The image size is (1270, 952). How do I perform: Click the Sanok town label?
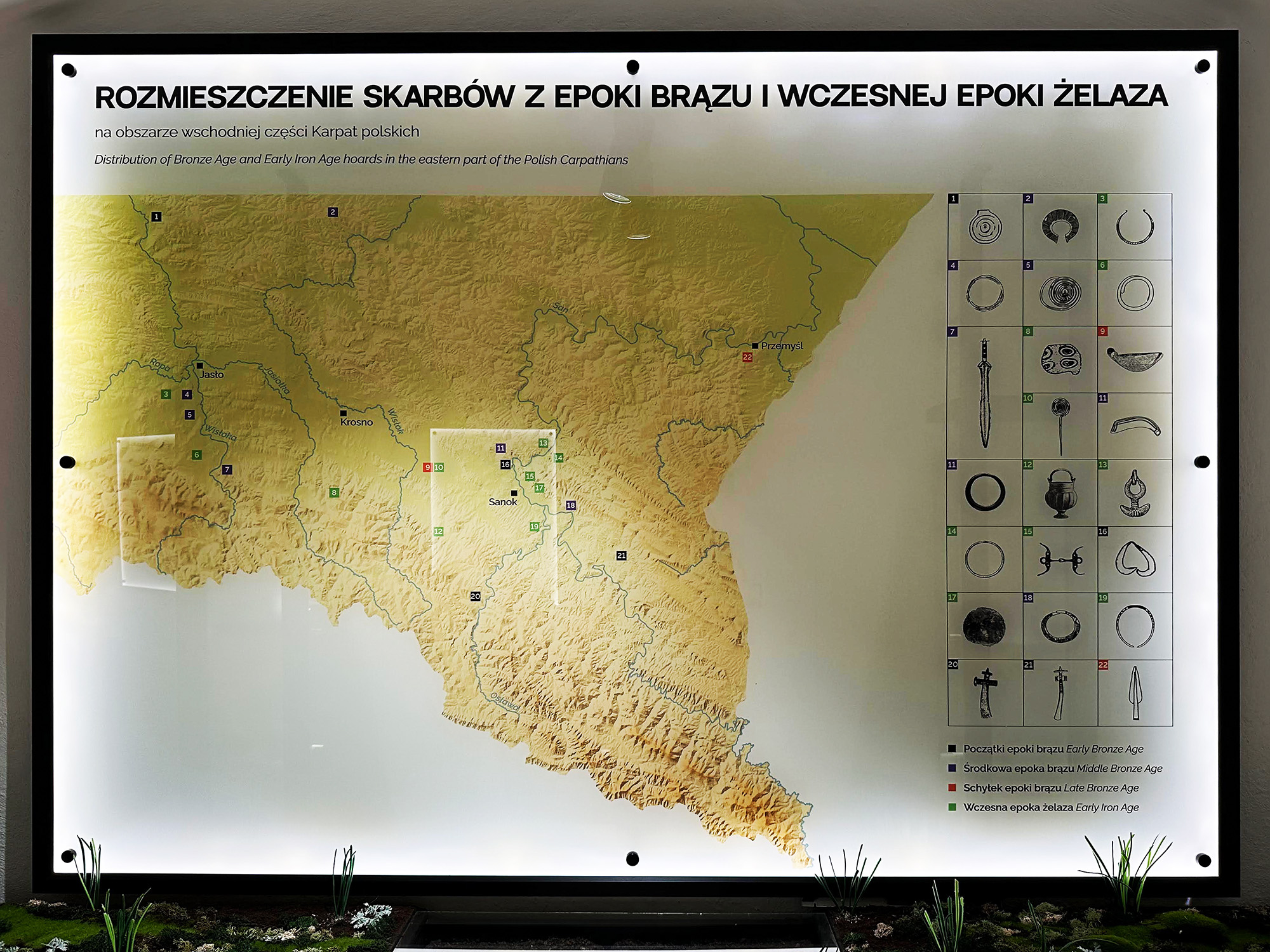click(503, 502)
